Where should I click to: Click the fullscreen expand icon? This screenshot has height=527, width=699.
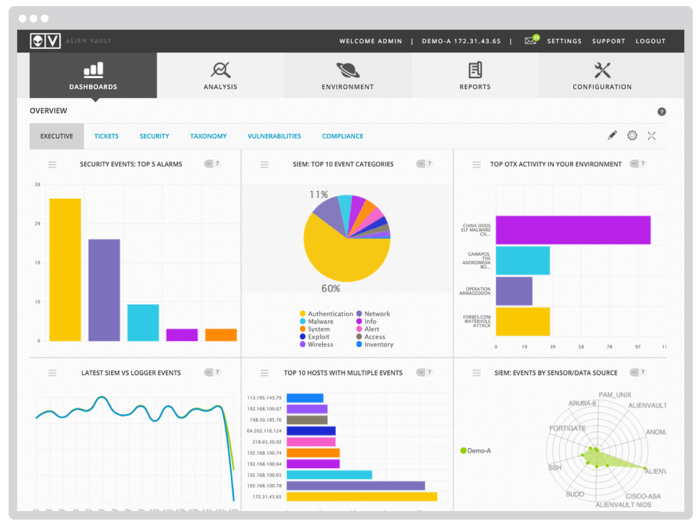[x=652, y=136]
